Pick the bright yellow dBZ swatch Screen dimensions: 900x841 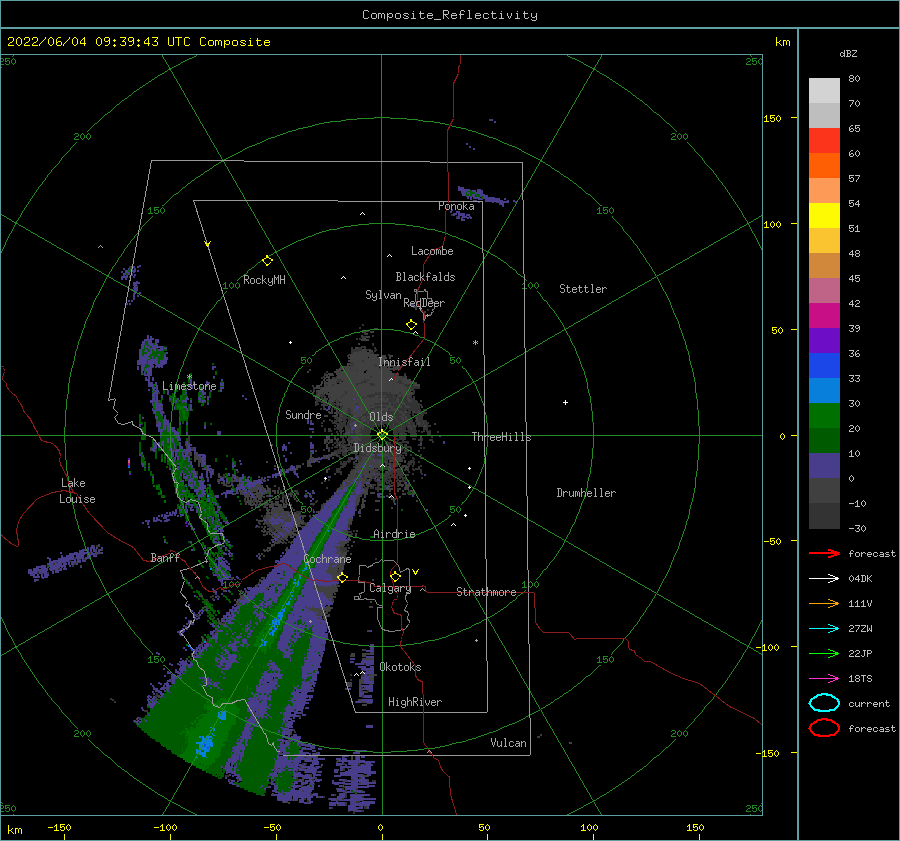(824, 215)
